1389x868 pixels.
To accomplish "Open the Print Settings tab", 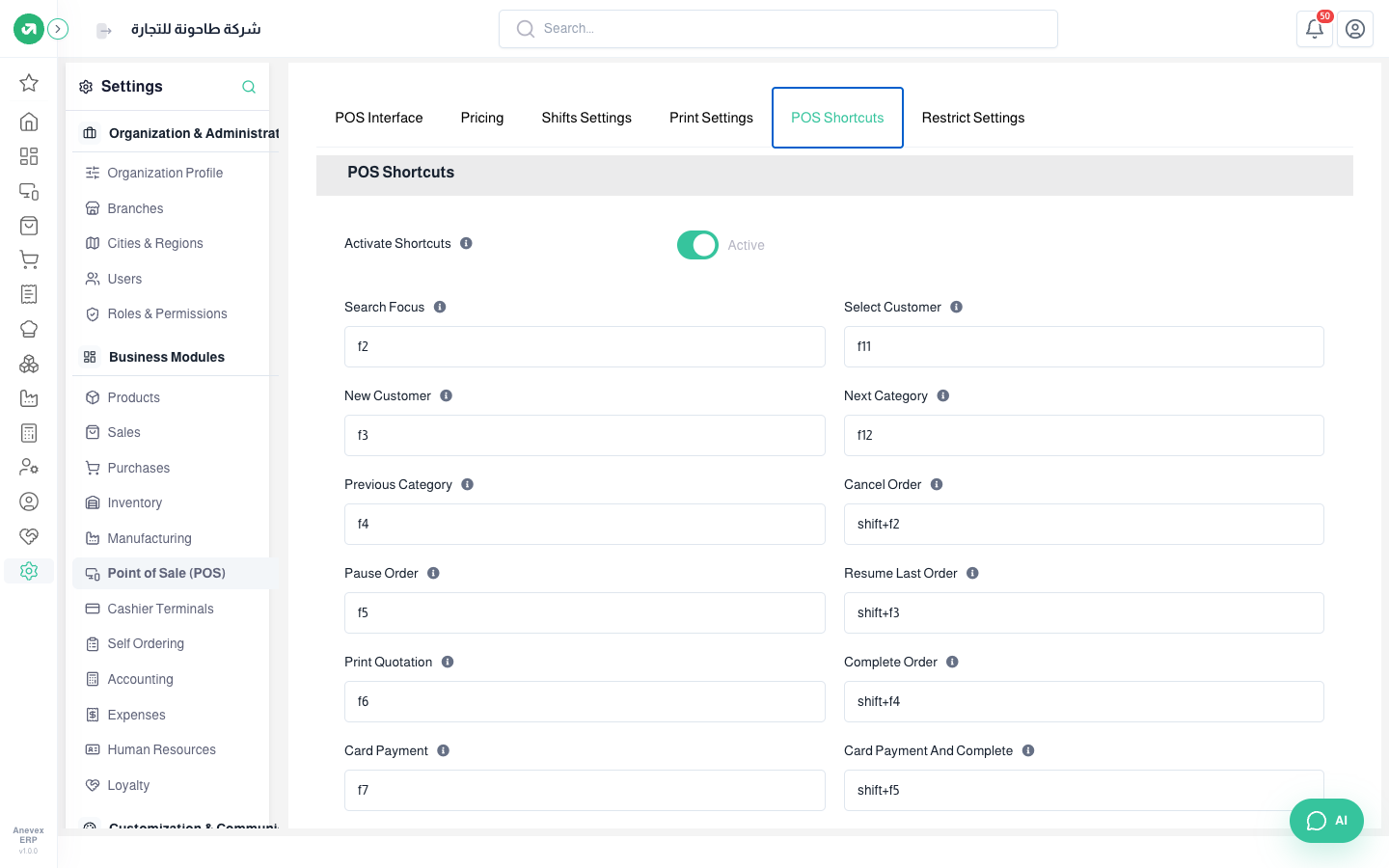I will pyautogui.click(x=712, y=118).
